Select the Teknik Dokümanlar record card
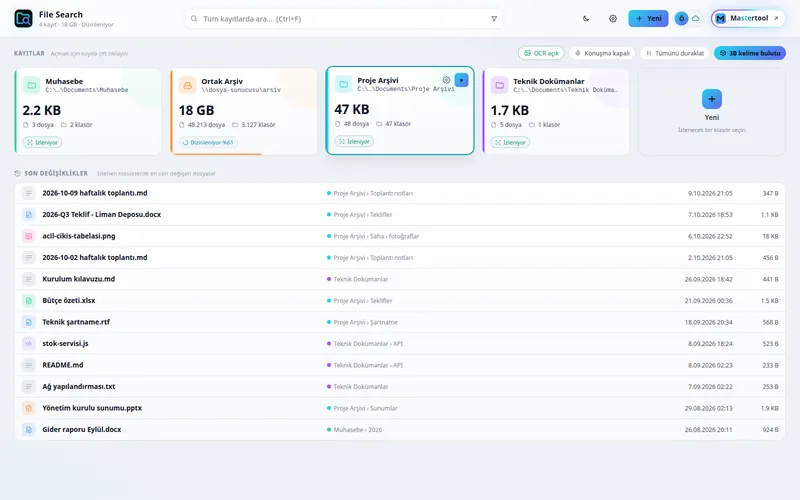 point(556,111)
